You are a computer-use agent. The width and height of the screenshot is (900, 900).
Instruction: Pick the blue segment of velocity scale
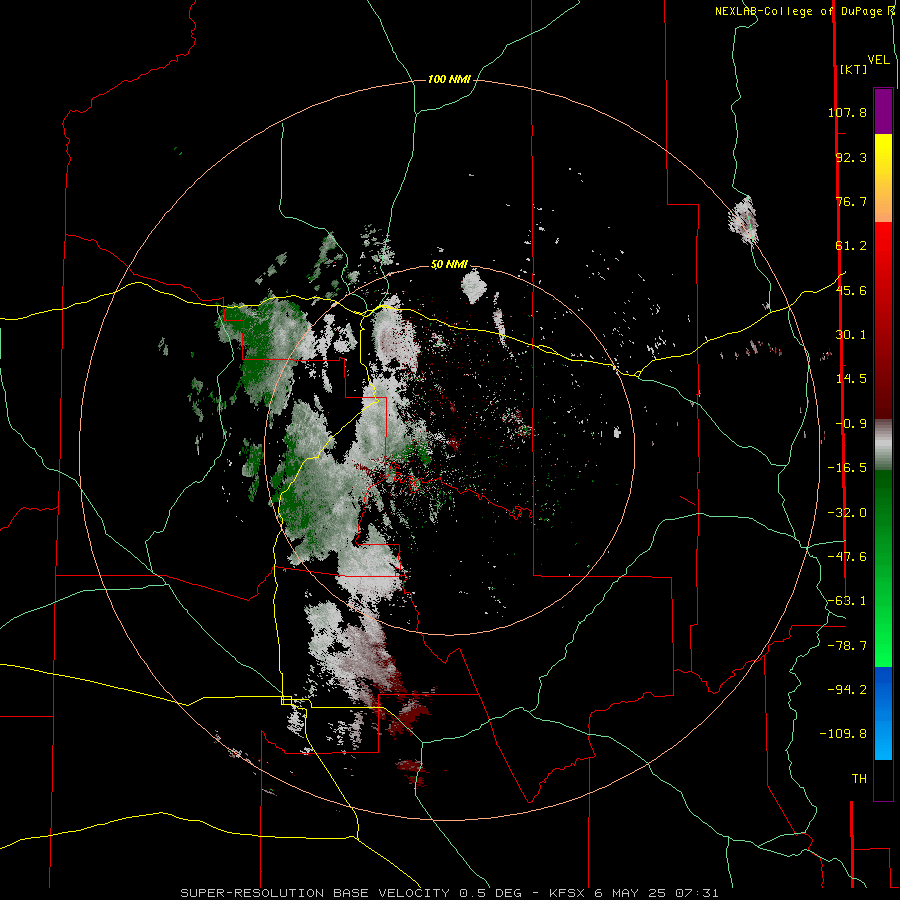click(883, 713)
